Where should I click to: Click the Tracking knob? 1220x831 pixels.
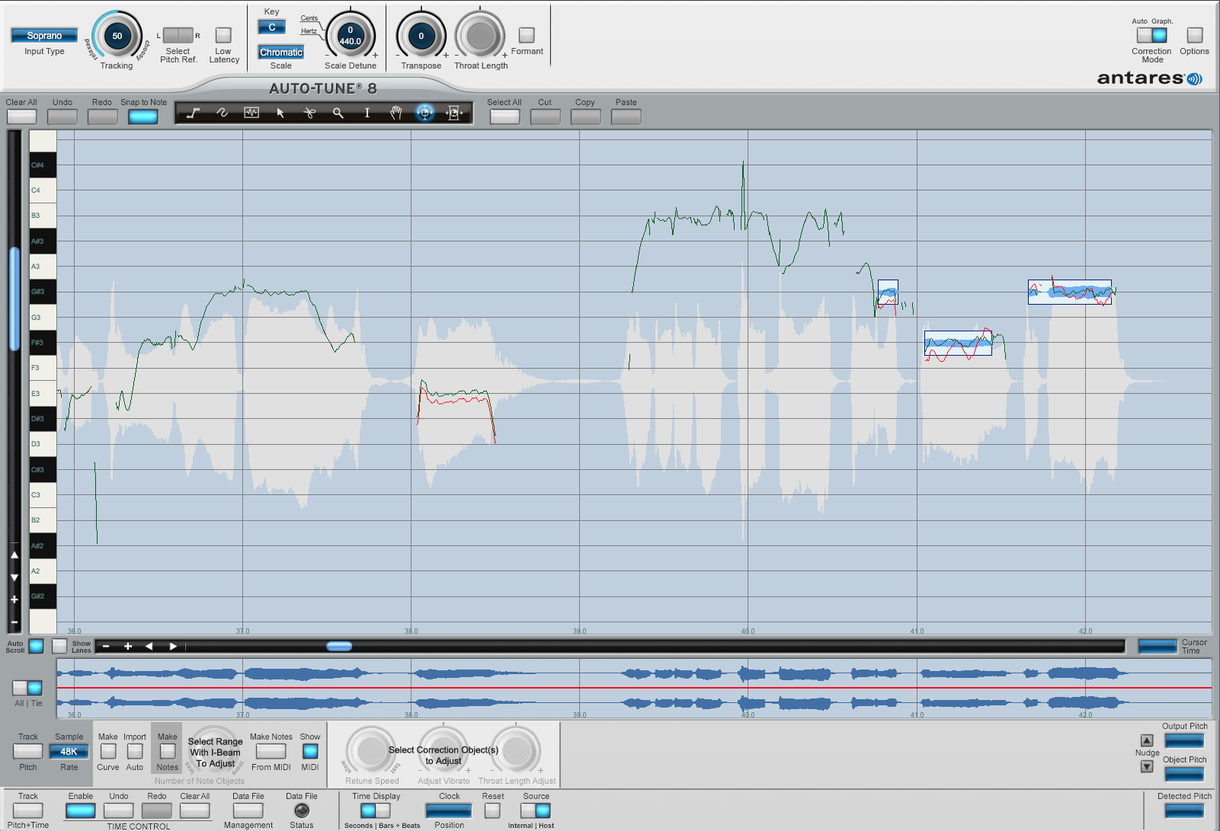tap(117, 36)
